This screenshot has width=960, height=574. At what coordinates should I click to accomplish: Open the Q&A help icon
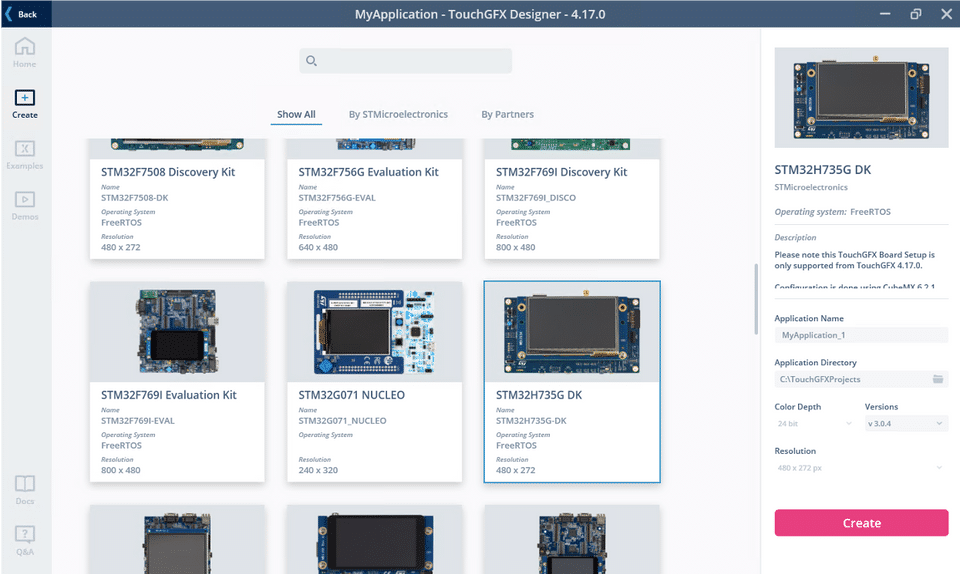24,534
